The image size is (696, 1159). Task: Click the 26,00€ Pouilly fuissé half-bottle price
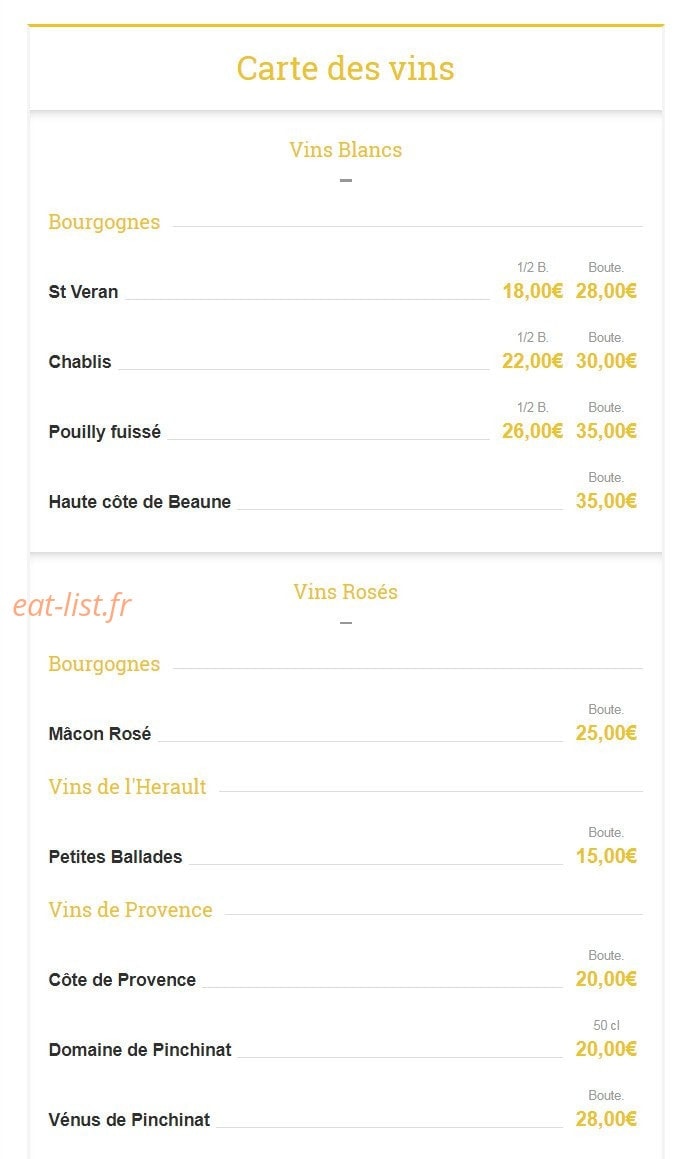pos(532,431)
